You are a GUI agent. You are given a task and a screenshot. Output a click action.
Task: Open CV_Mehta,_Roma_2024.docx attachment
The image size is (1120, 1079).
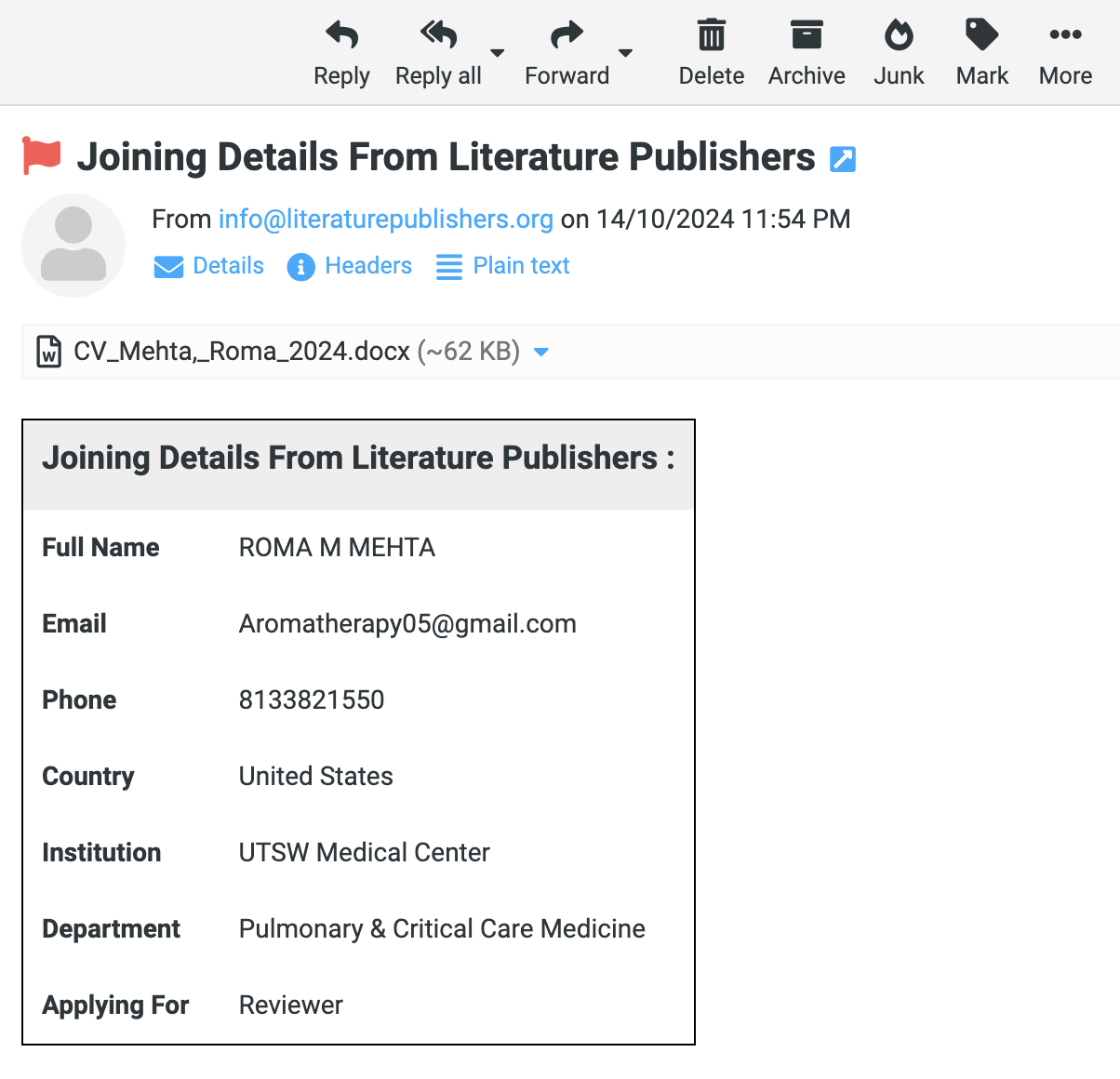[242, 352]
